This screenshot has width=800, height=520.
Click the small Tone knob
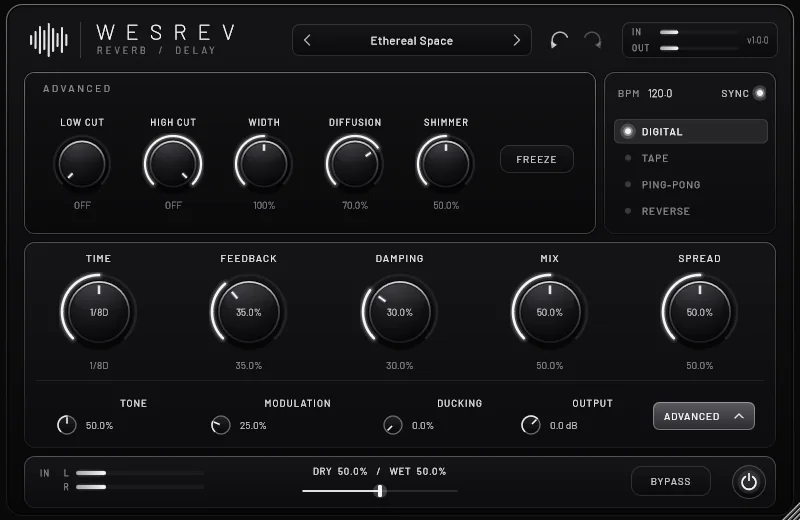(66, 425)
